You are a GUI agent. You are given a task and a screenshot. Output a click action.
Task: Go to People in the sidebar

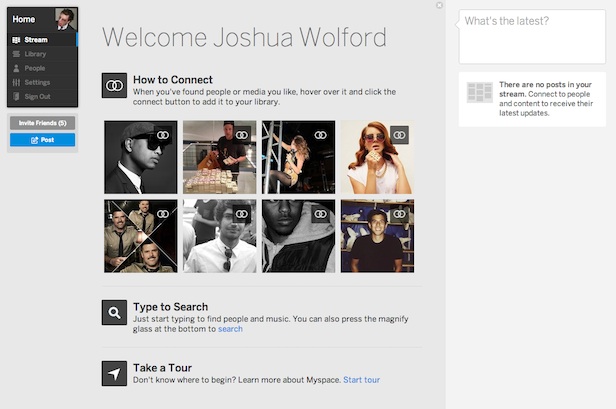pyautogui.click(x=36, y=68)
